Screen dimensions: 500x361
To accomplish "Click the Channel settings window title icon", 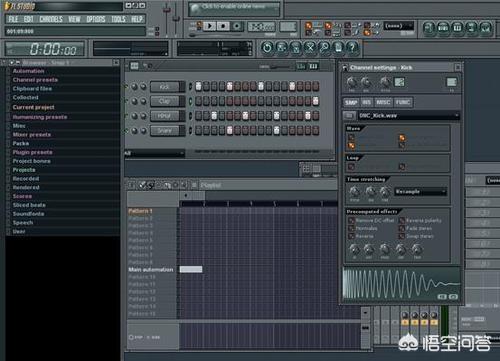I will point(345,68).
